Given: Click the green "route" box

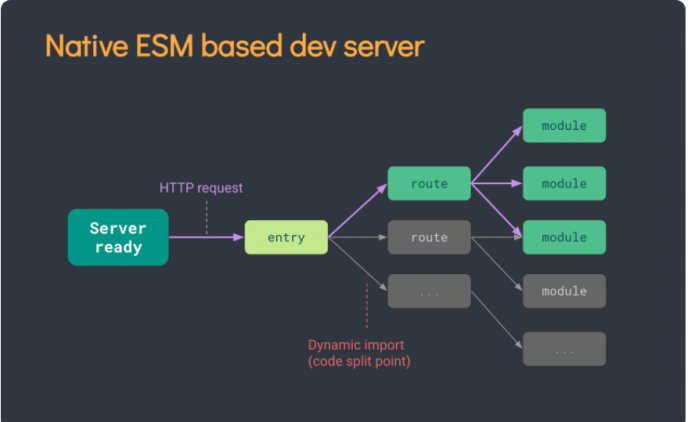Looking at the screenshot, I should pyautogui.click(x=429, y=184).
